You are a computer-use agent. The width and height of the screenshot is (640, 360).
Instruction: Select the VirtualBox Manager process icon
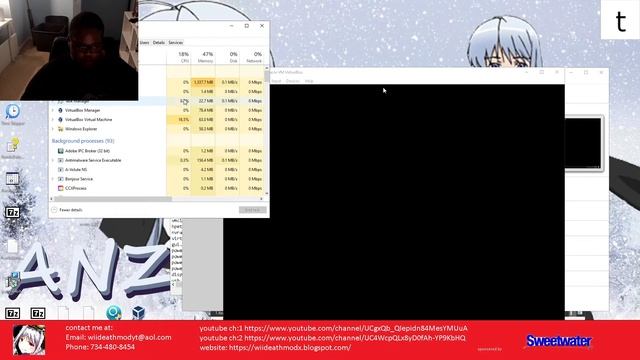[x=60, y=110]
